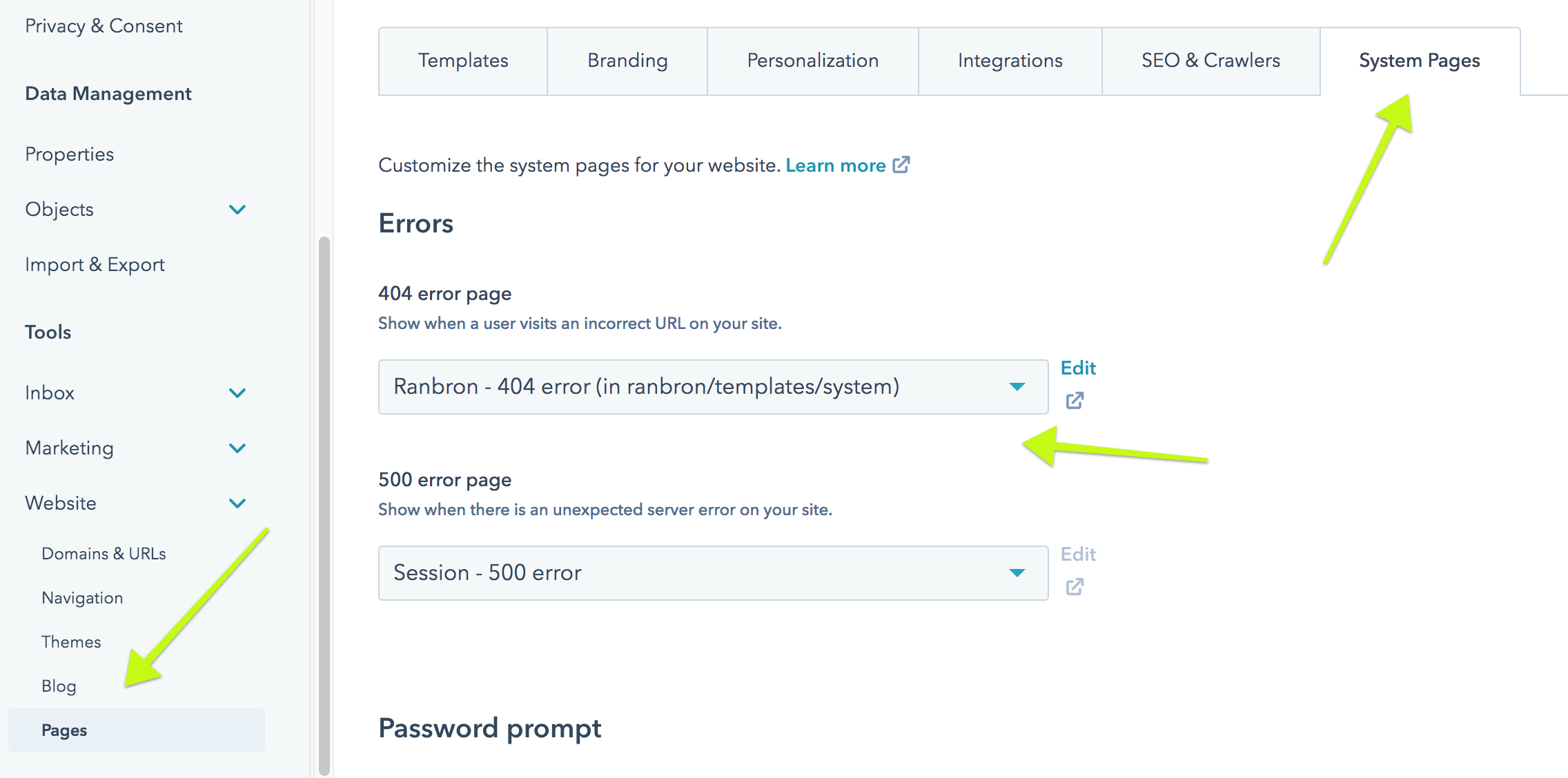Open the 404 error page external link icon
Screen dimensions: 1568x778
click(x=1075, y=401)
